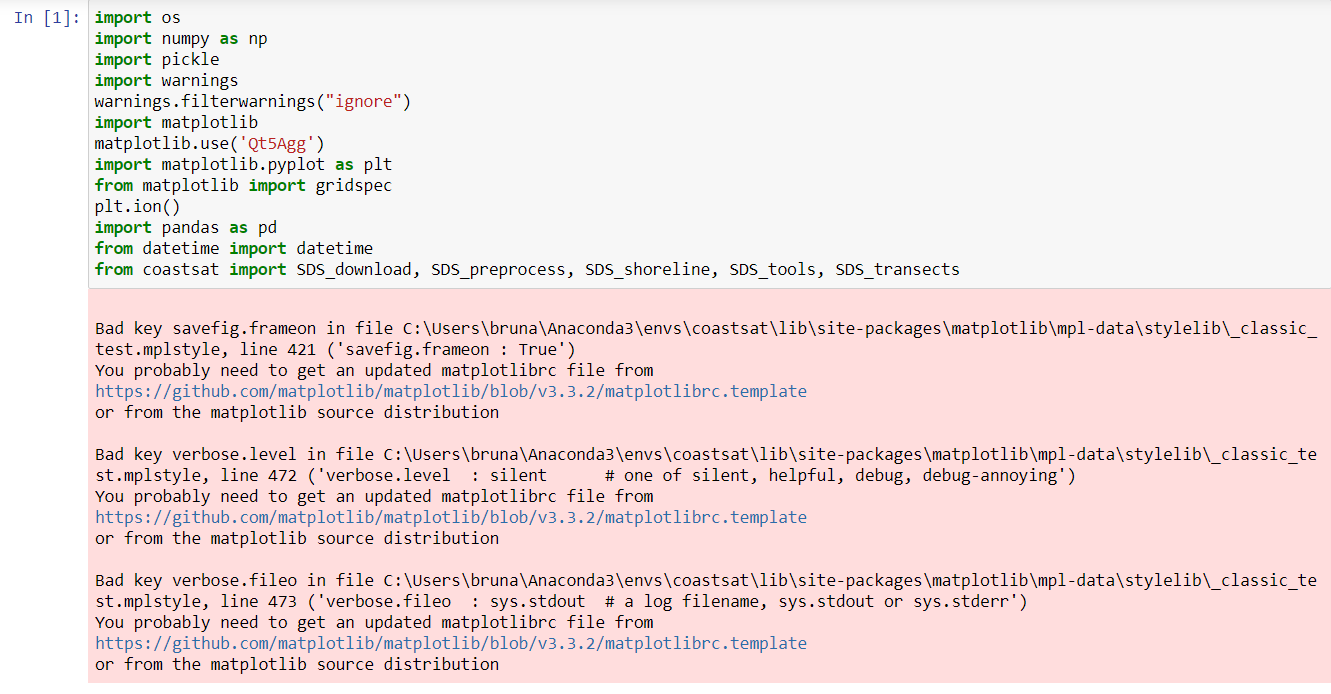Click warnings.filterwarnings("ignore") line
The width and height of the screenshot is (1331, 694).
[x=253, y=102]
